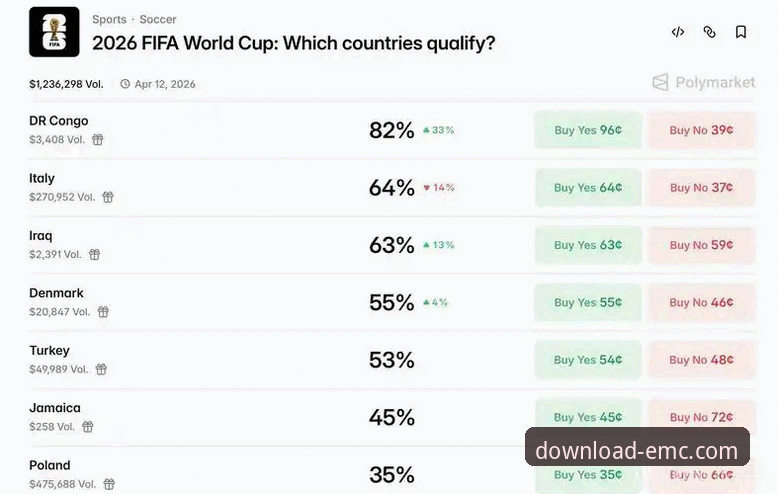Screen dimensions: 778x494
Task: Click the gift icon beside Iraq volume
Action: pos(95,254)
